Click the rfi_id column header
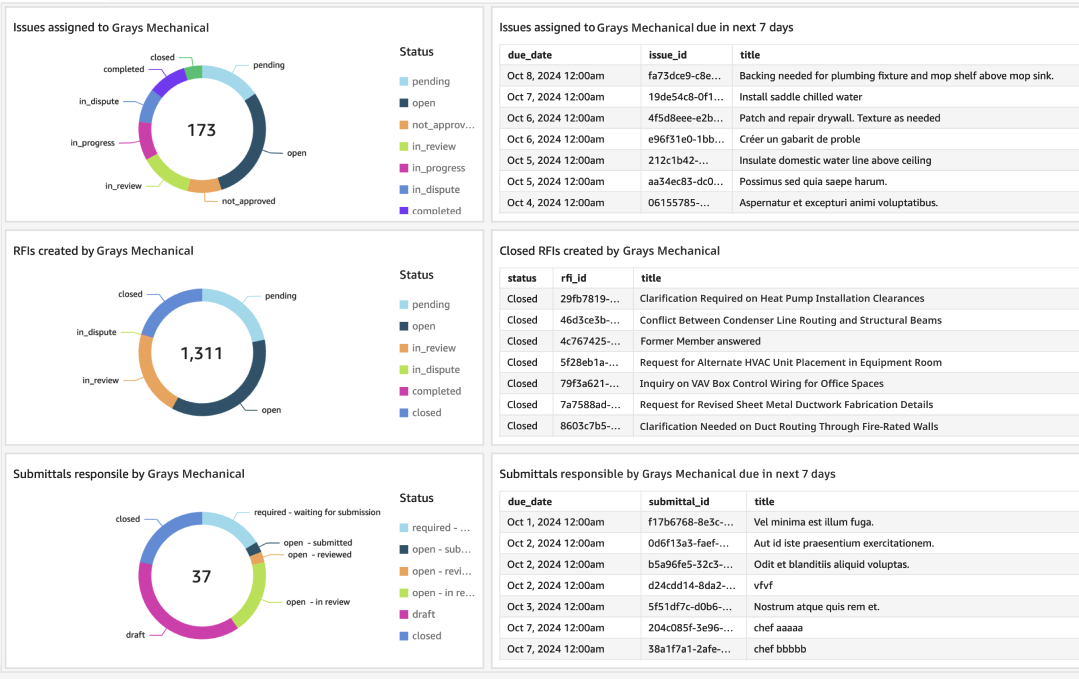The width and height of the screenshot is (1079, 679). click(x=574, y=278)
